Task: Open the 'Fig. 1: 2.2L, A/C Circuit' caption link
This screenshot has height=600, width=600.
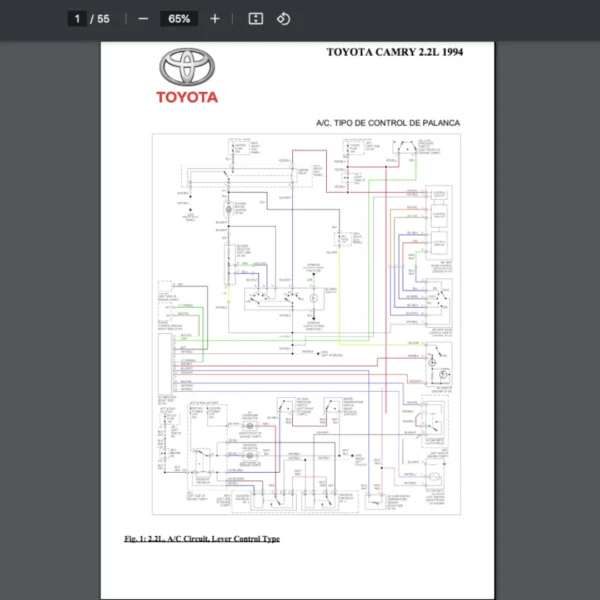Action: [x=202, y=539]
